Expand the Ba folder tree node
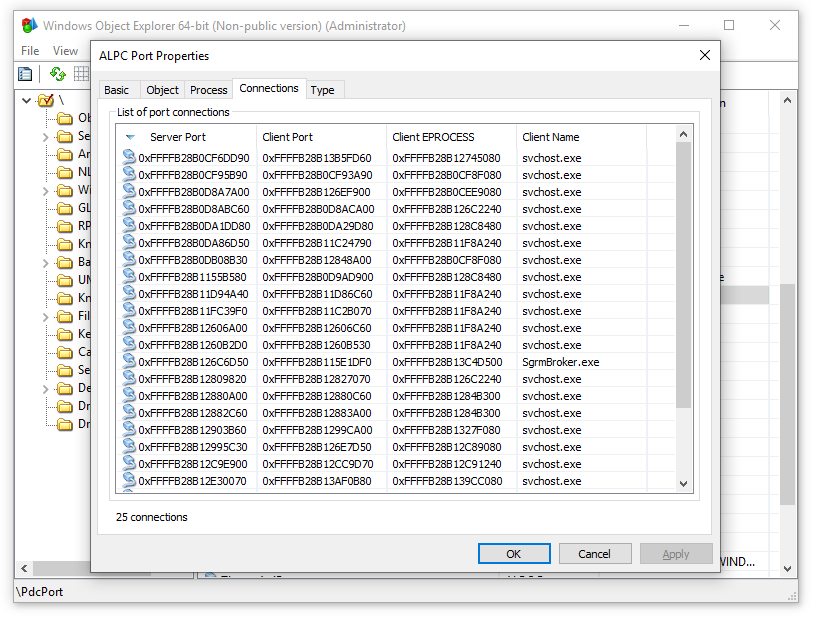The height and width of the screenshot is (617, 814). 46,263
